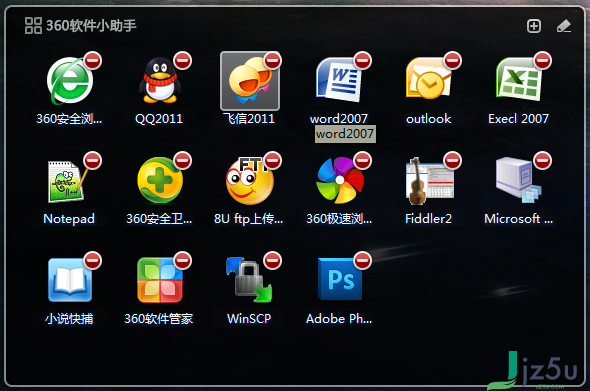Click the 360软件小助手 title grid icon
Viewport: 590px width, 391px height.
[x=33, y=26]
